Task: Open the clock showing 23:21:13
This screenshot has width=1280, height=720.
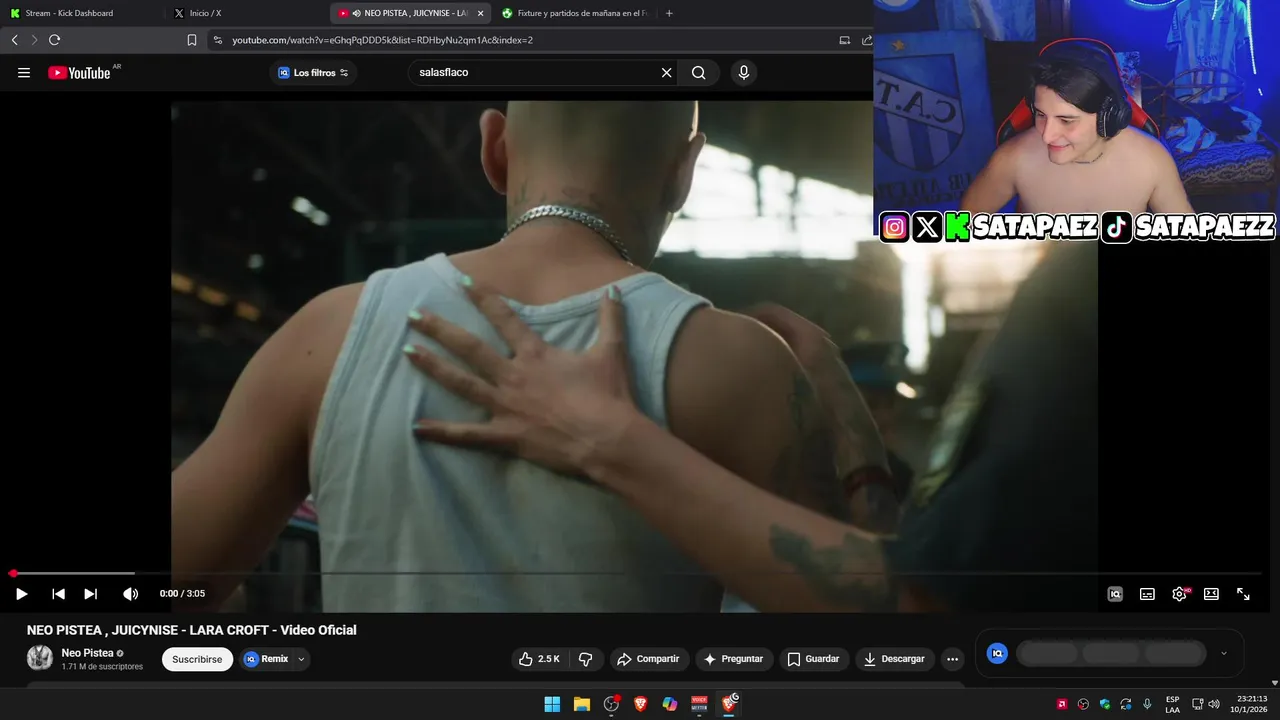Action: click(x=1251, y=704)
